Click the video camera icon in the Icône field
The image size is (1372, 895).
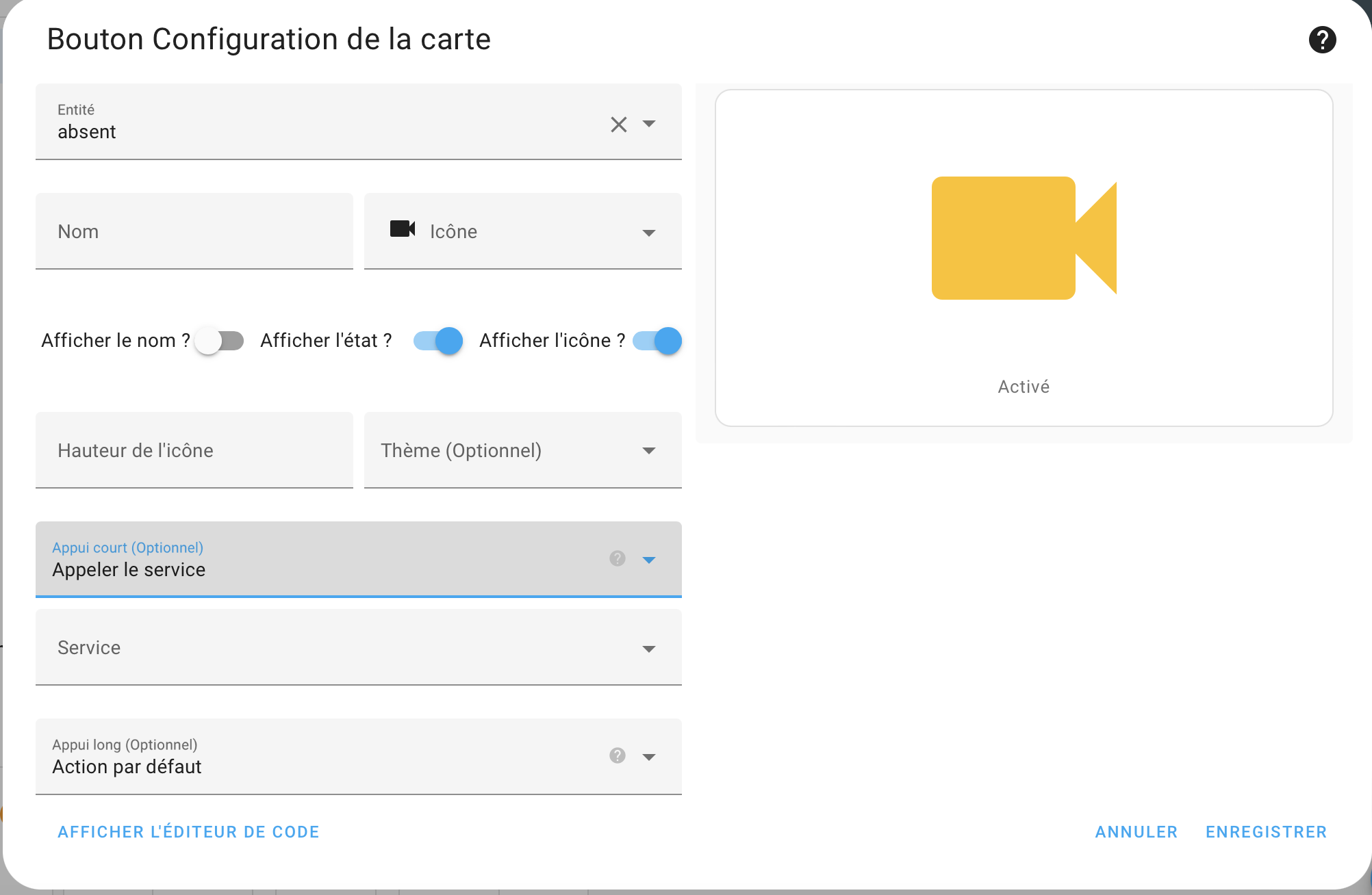coord(403,230)
